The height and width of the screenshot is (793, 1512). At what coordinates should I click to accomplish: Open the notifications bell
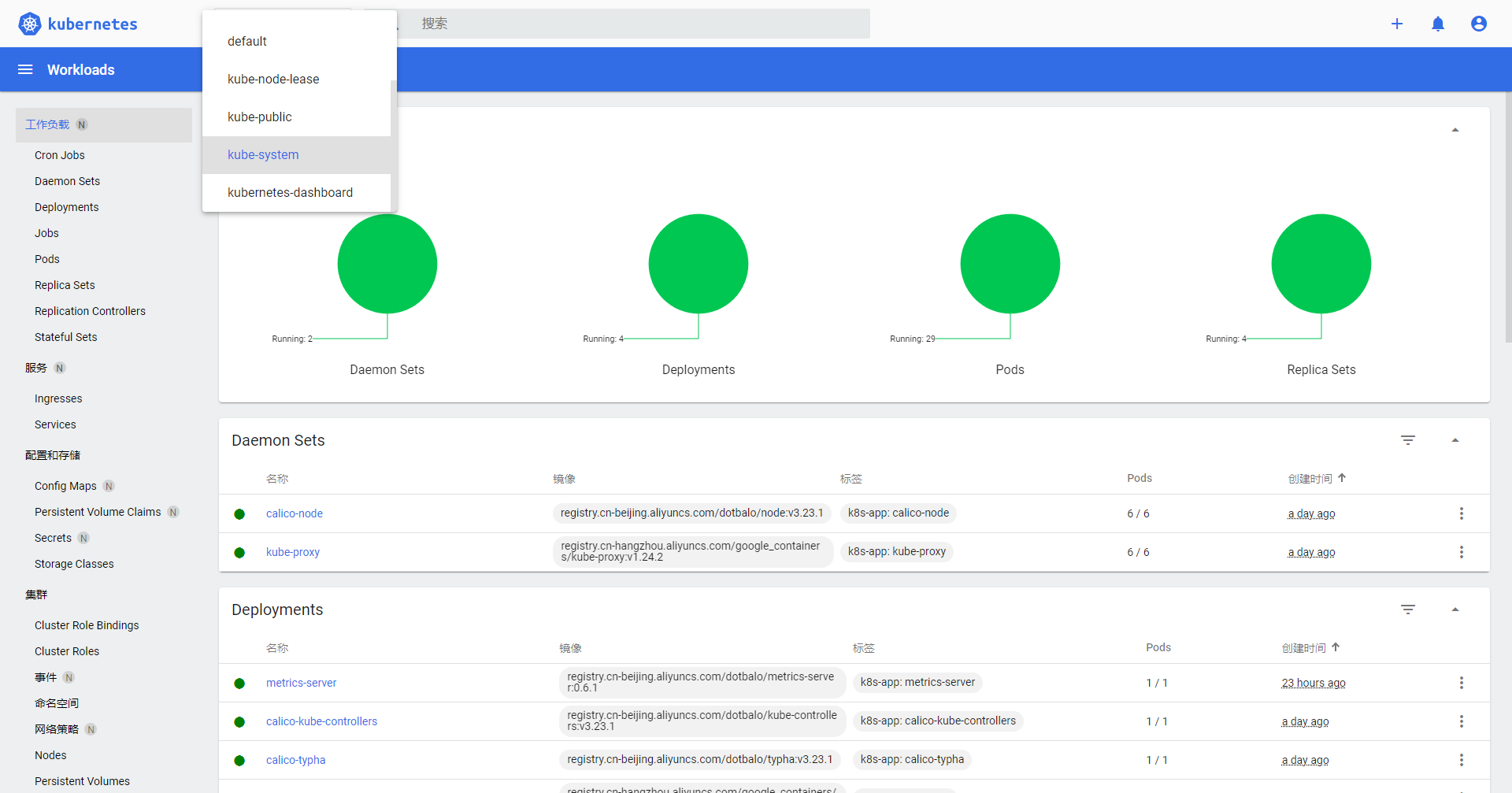coord(1438,24)
